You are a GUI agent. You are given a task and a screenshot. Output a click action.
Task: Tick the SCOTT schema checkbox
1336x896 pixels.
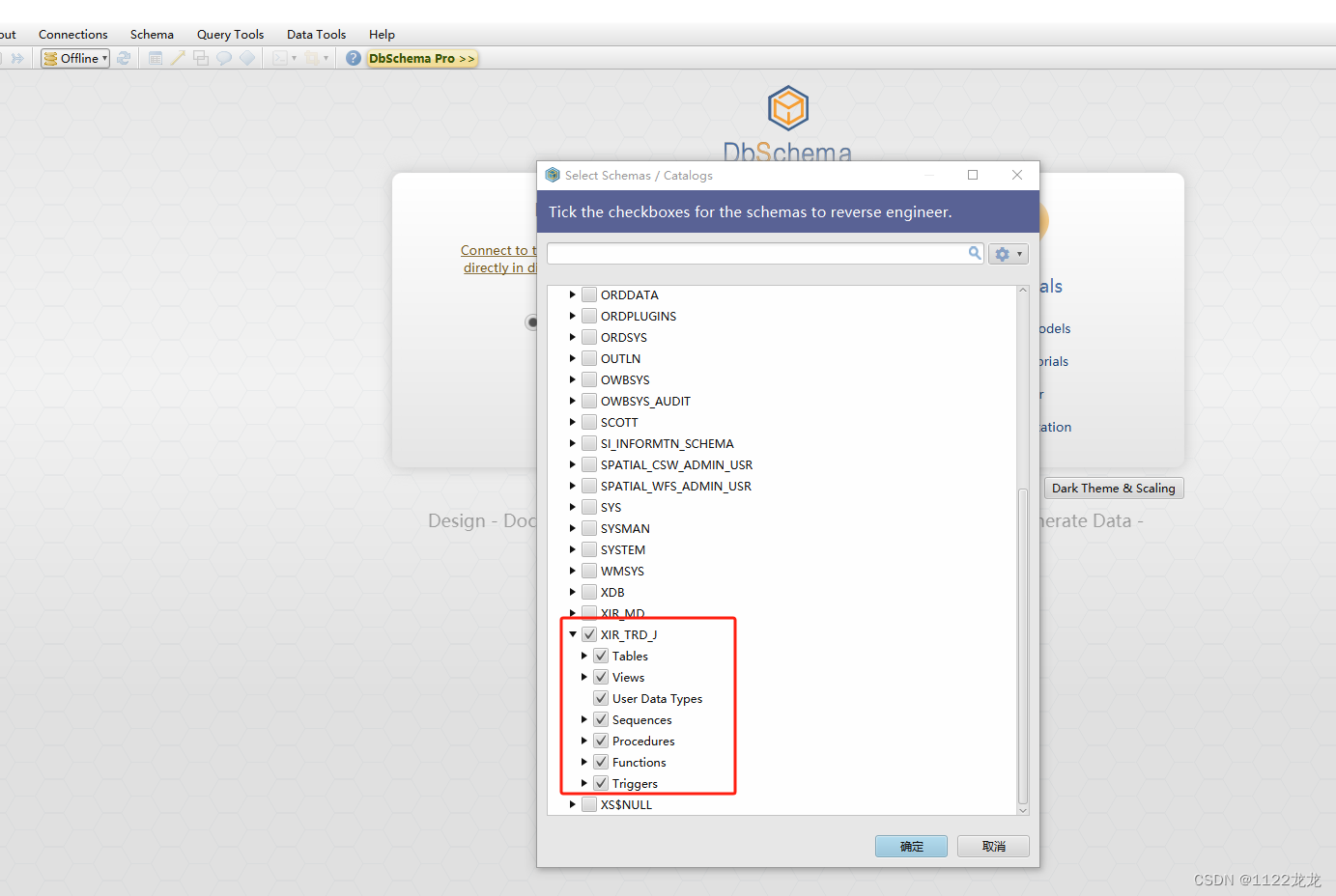pyautogui.click(x=589, y=422)
